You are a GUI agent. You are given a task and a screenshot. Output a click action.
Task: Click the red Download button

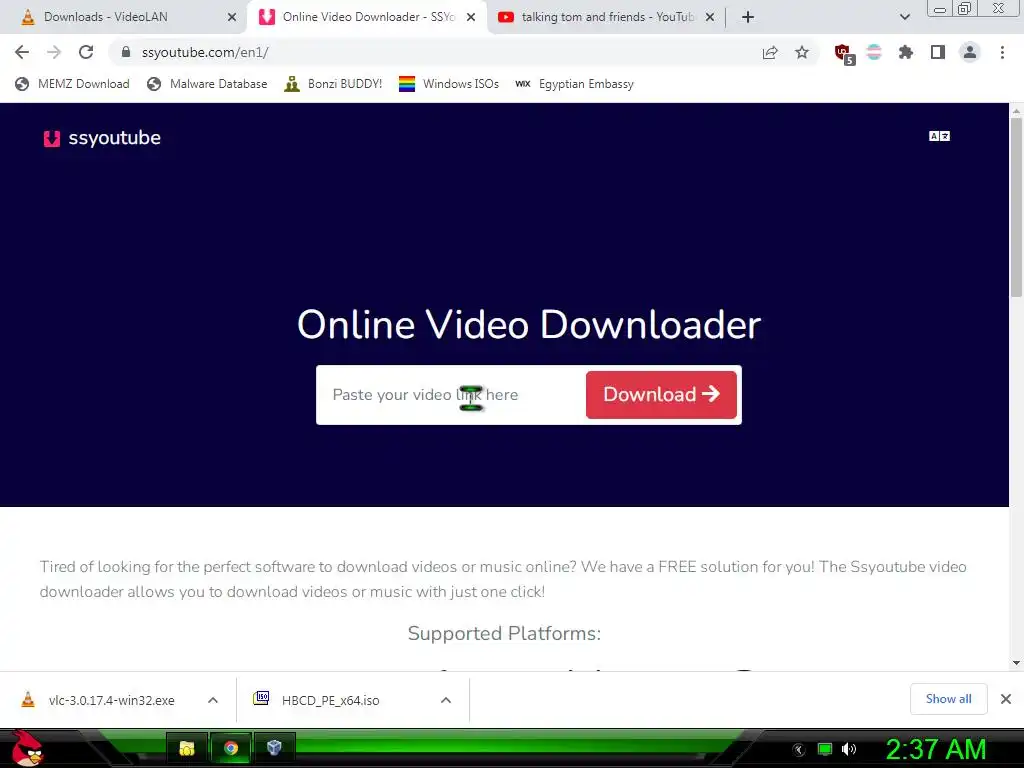pyautogui.click(x=661, y=394)
